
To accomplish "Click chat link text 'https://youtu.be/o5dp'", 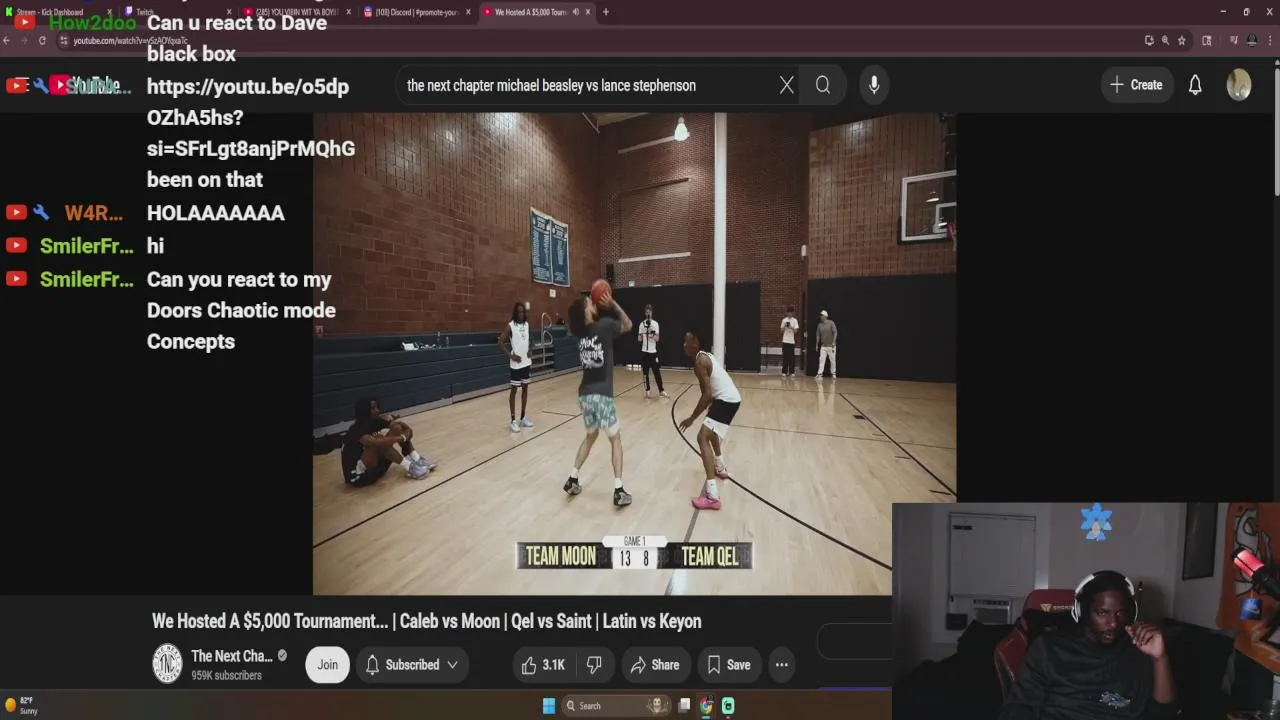I will click(x=248, y=86).
